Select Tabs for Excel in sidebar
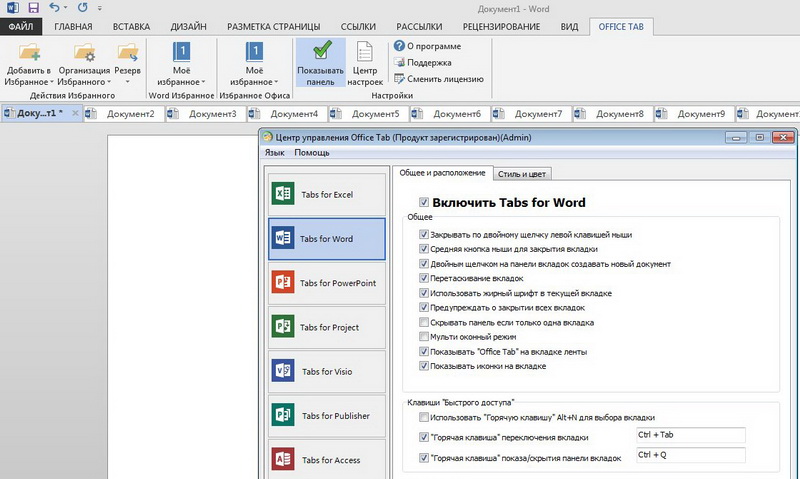 point(327,194)
